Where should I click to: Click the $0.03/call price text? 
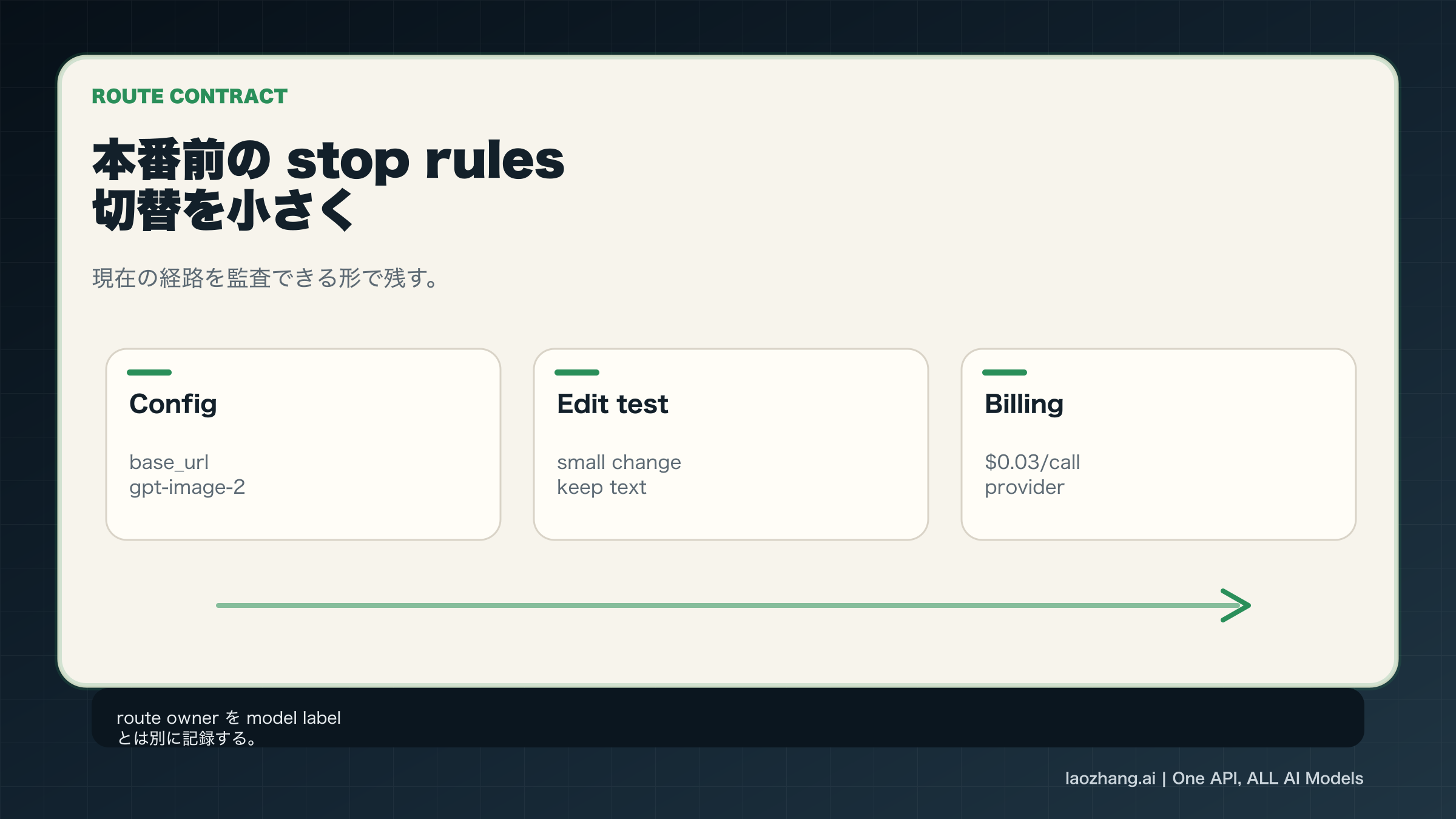(x=1032, y=462)
